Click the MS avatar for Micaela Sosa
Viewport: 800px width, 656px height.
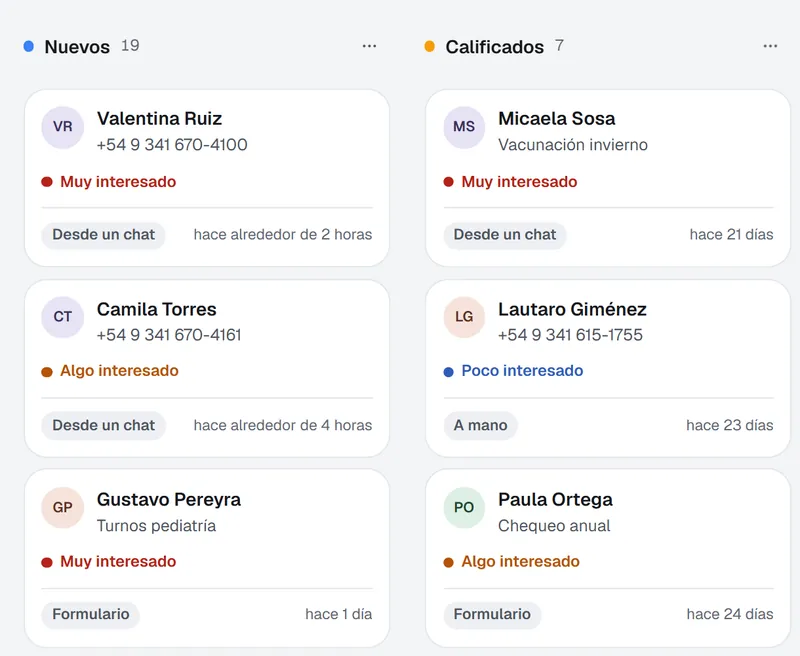tap(464, 127)
